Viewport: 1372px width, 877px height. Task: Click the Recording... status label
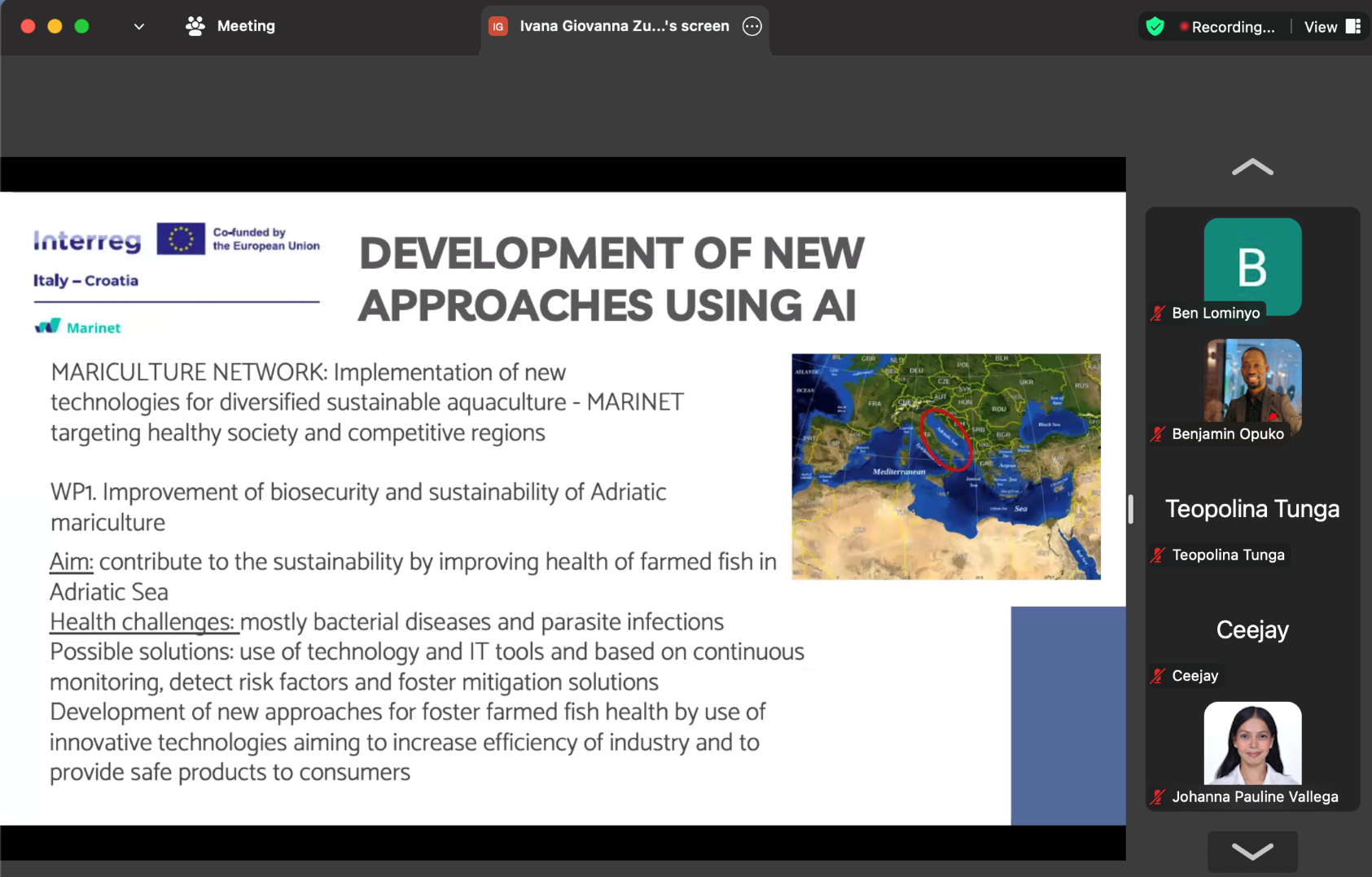1233,27
